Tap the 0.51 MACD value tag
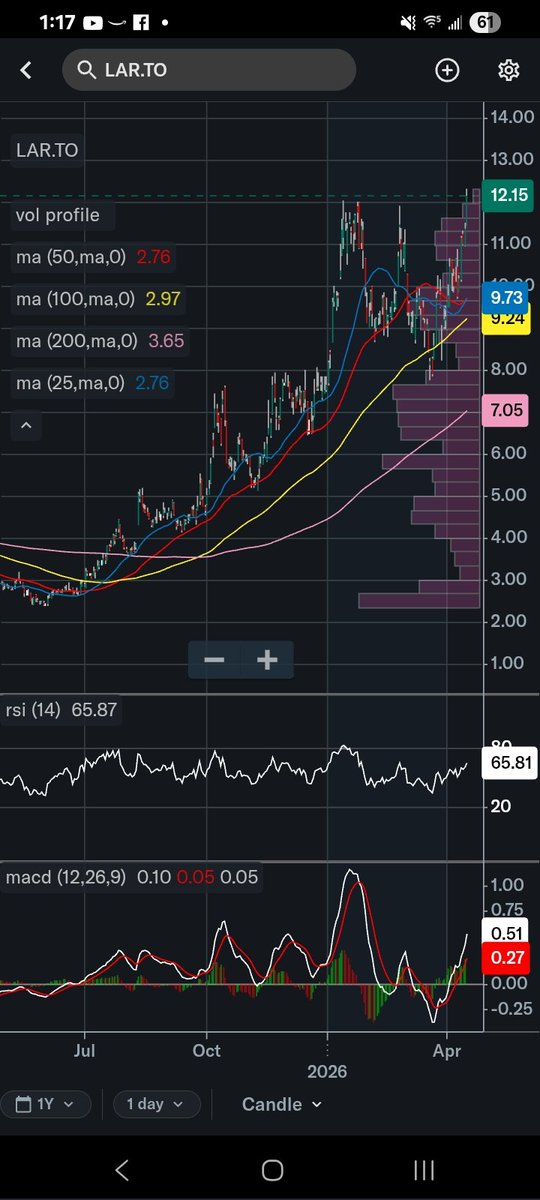The width and height of the screenshot is (540, 1200). 508,933
